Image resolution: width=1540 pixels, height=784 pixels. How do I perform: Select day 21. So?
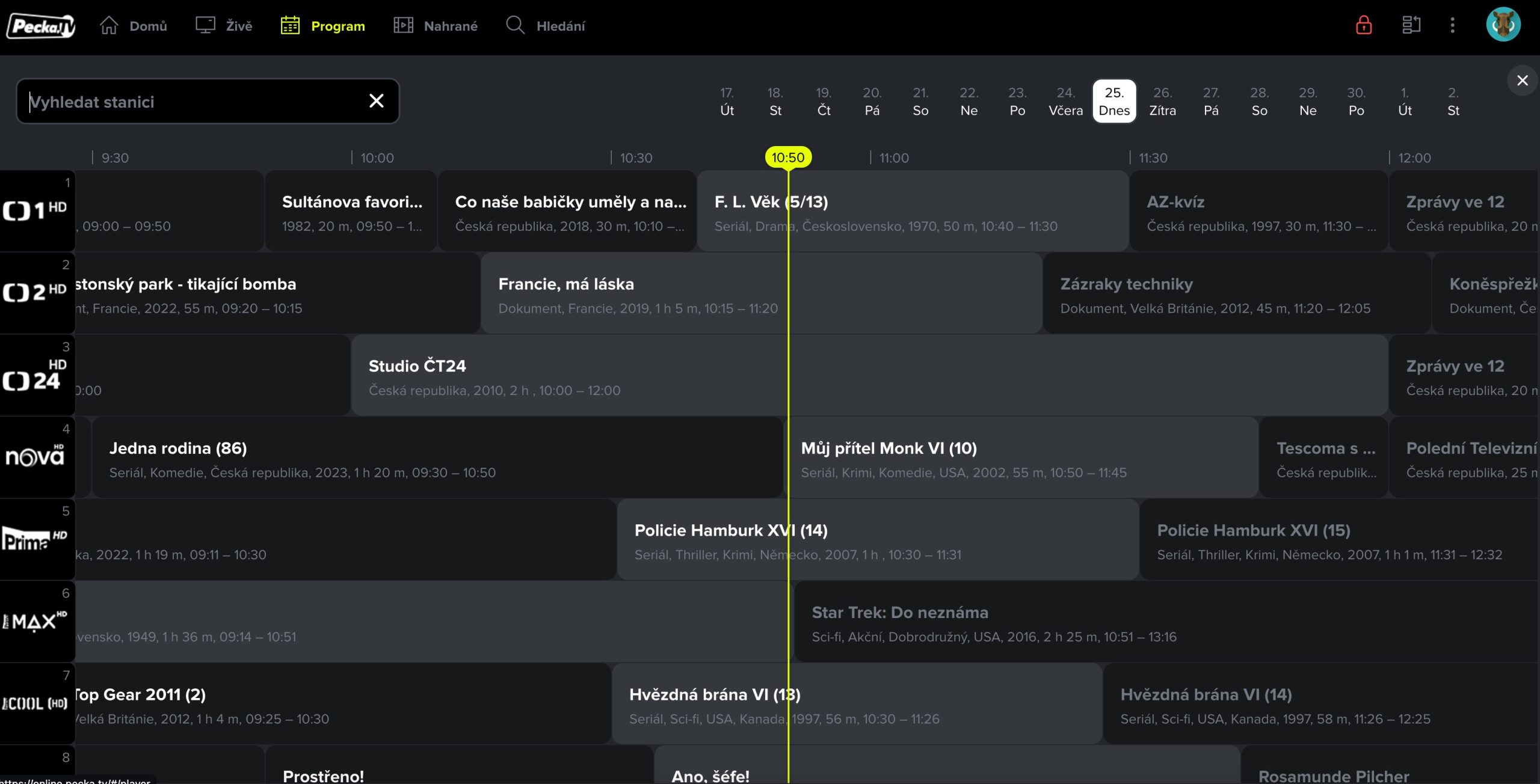coord(920,101)
